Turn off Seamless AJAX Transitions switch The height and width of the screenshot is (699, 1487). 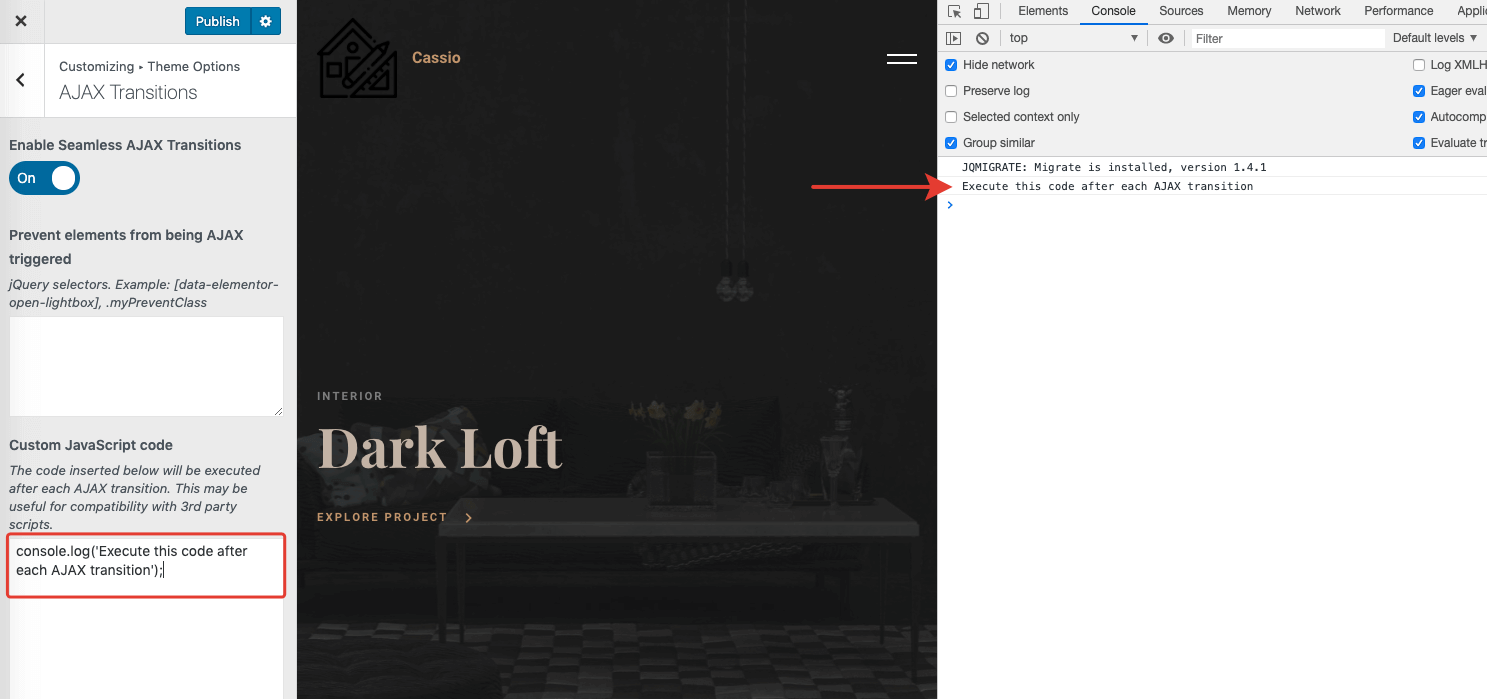[44, 178]
